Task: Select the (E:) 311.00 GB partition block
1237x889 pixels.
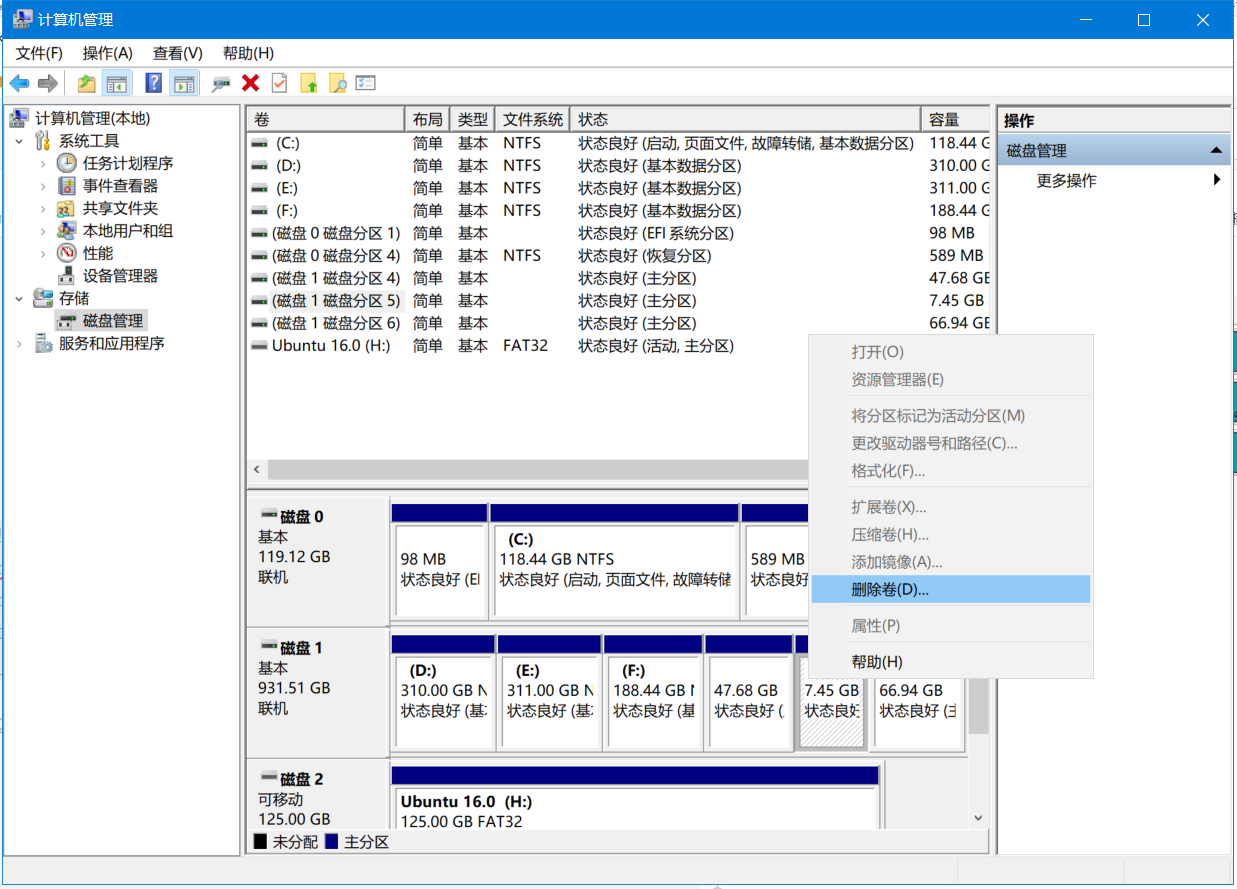Action: [549, 691]
